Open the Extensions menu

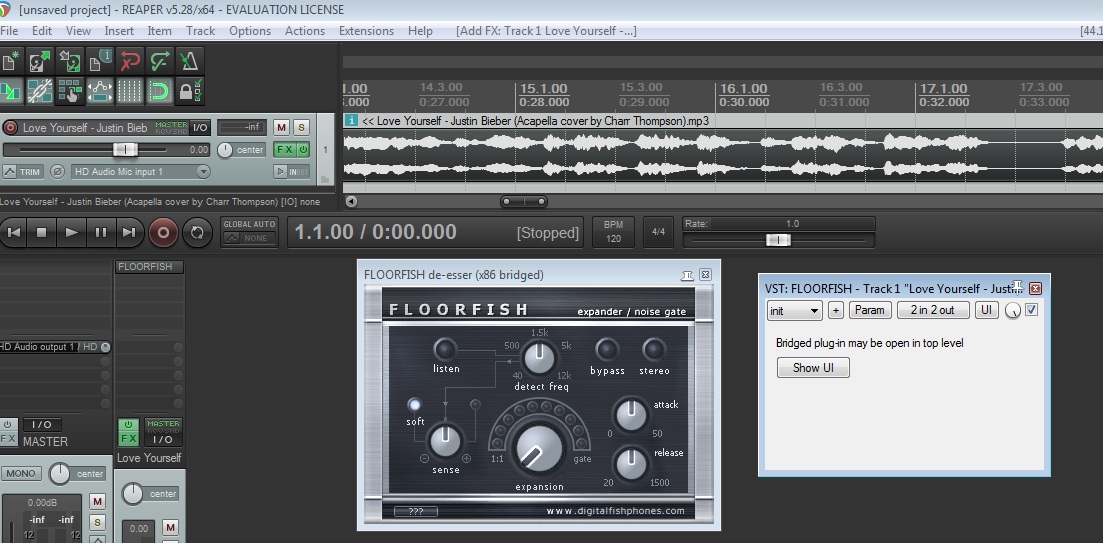click(x=366, y=31)
